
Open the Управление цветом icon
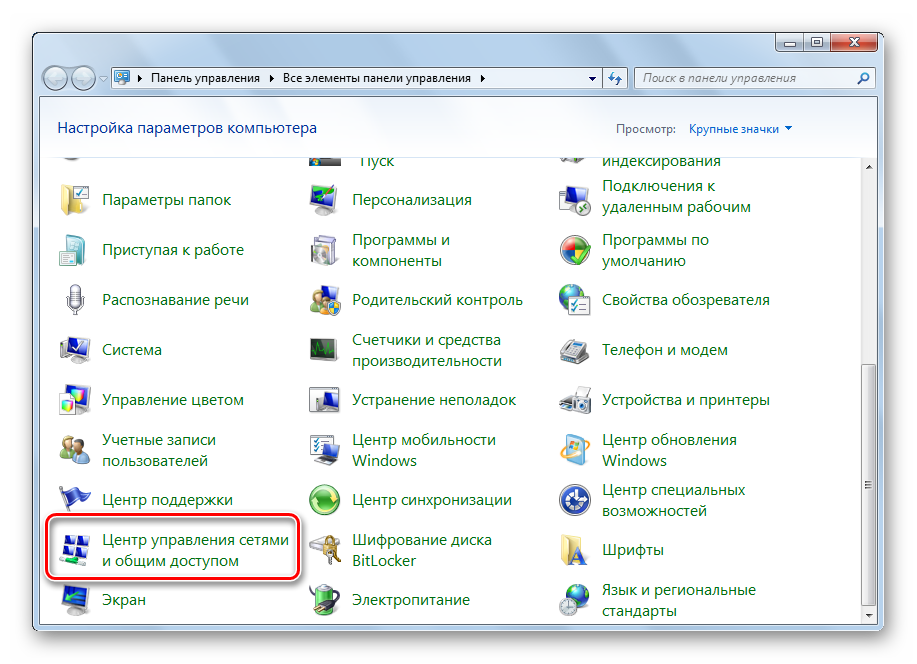coord(76,399)
